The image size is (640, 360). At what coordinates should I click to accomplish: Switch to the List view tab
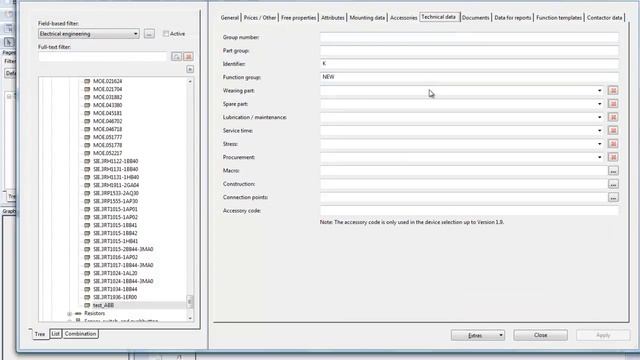(56, 334)
